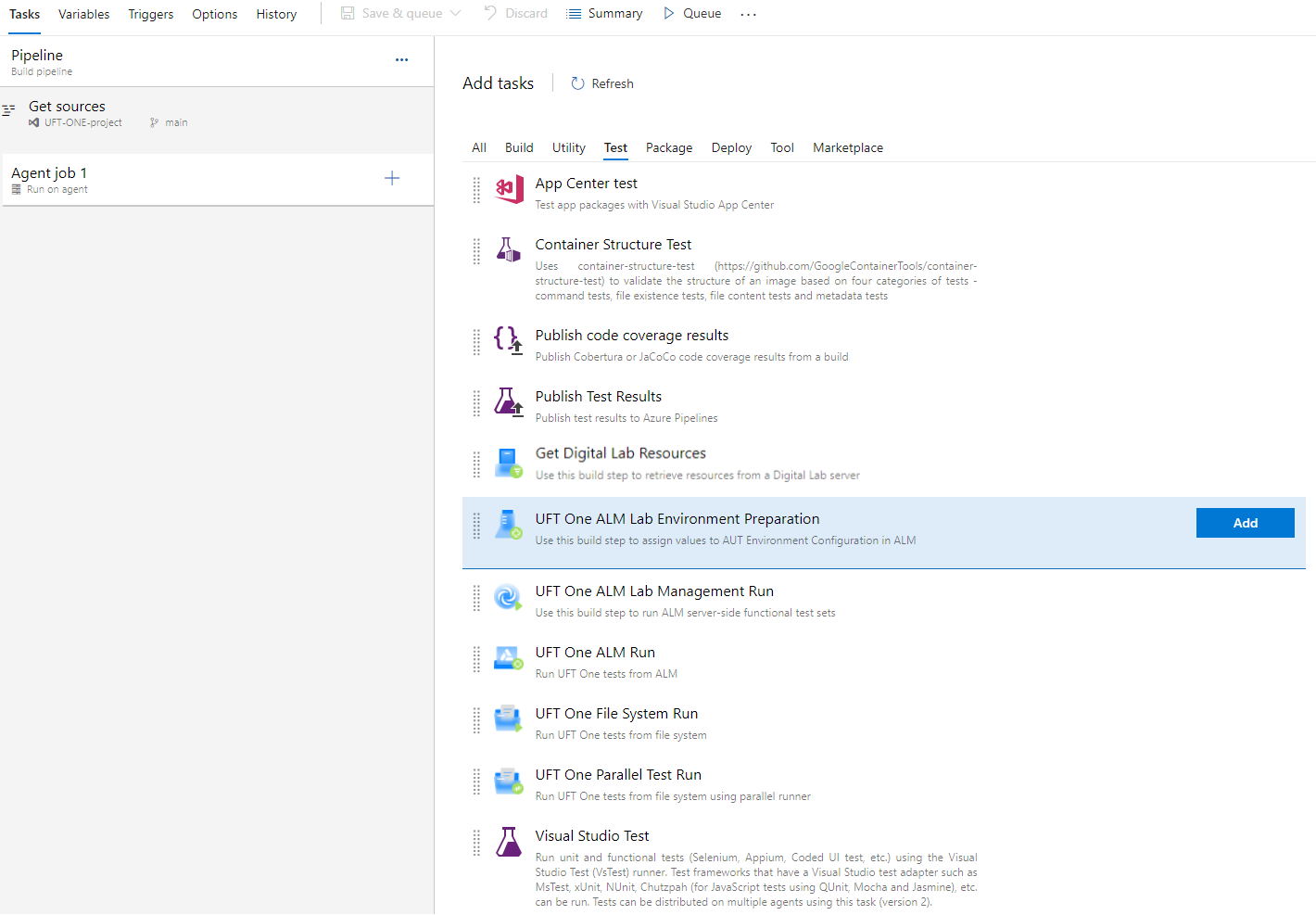Expand the Save & queue dropdown arrow
This screenshot has width=1316, height=915.
coord(455,14)
